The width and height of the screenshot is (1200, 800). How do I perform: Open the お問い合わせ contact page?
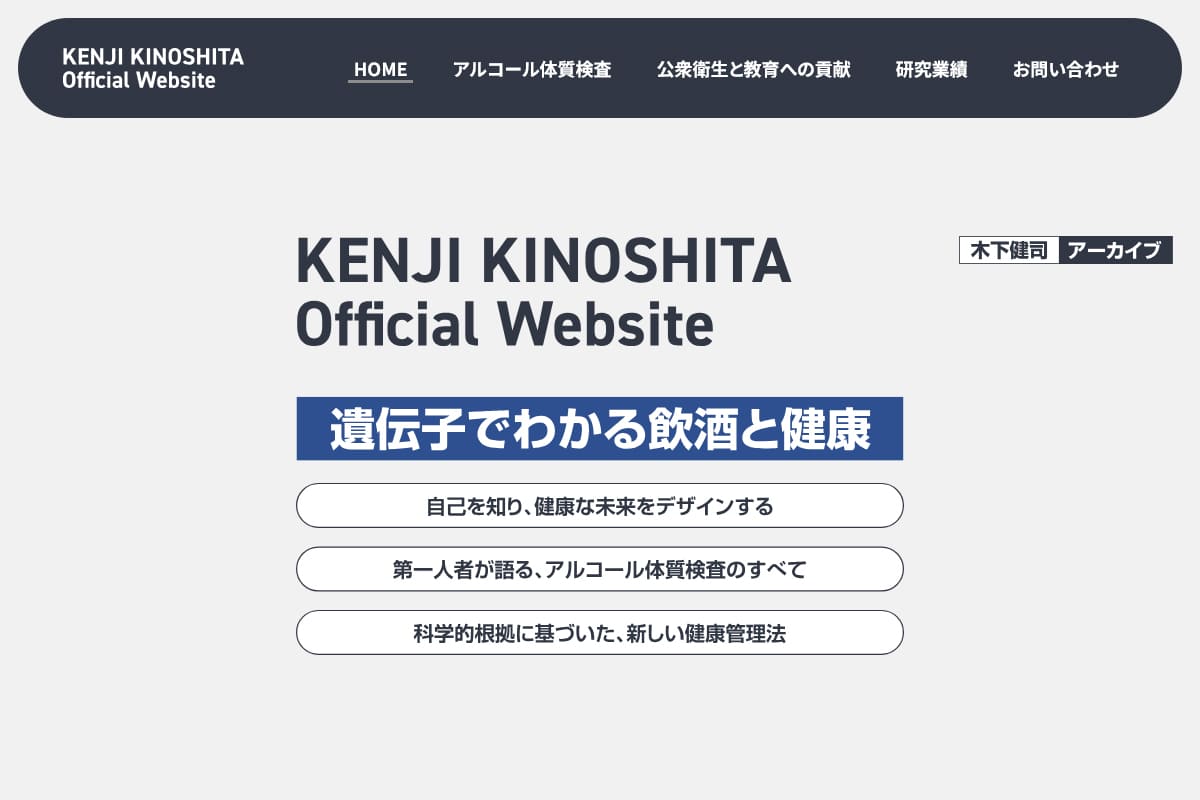point(1065,70)
